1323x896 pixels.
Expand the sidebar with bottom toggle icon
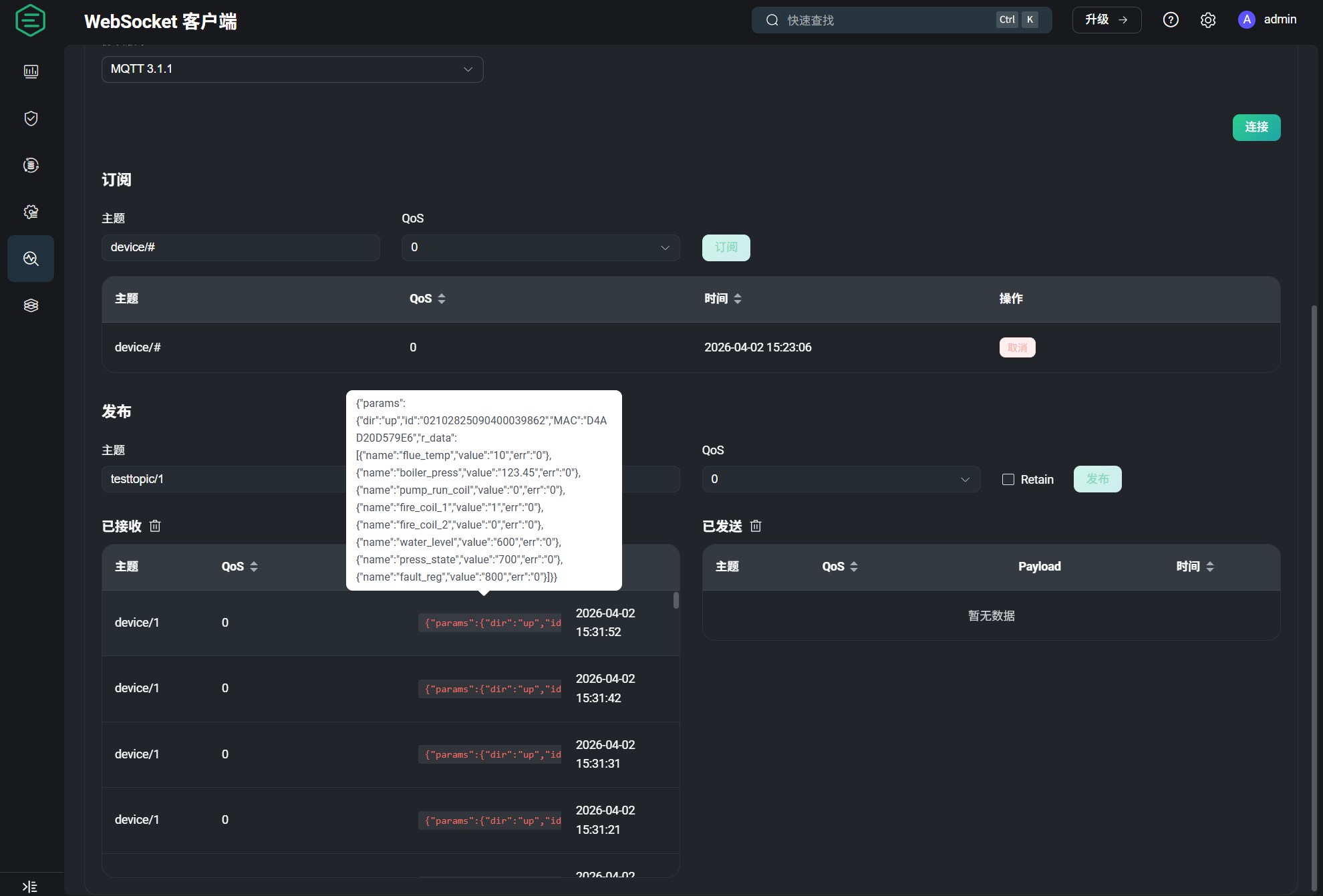(x=29, y=887)
